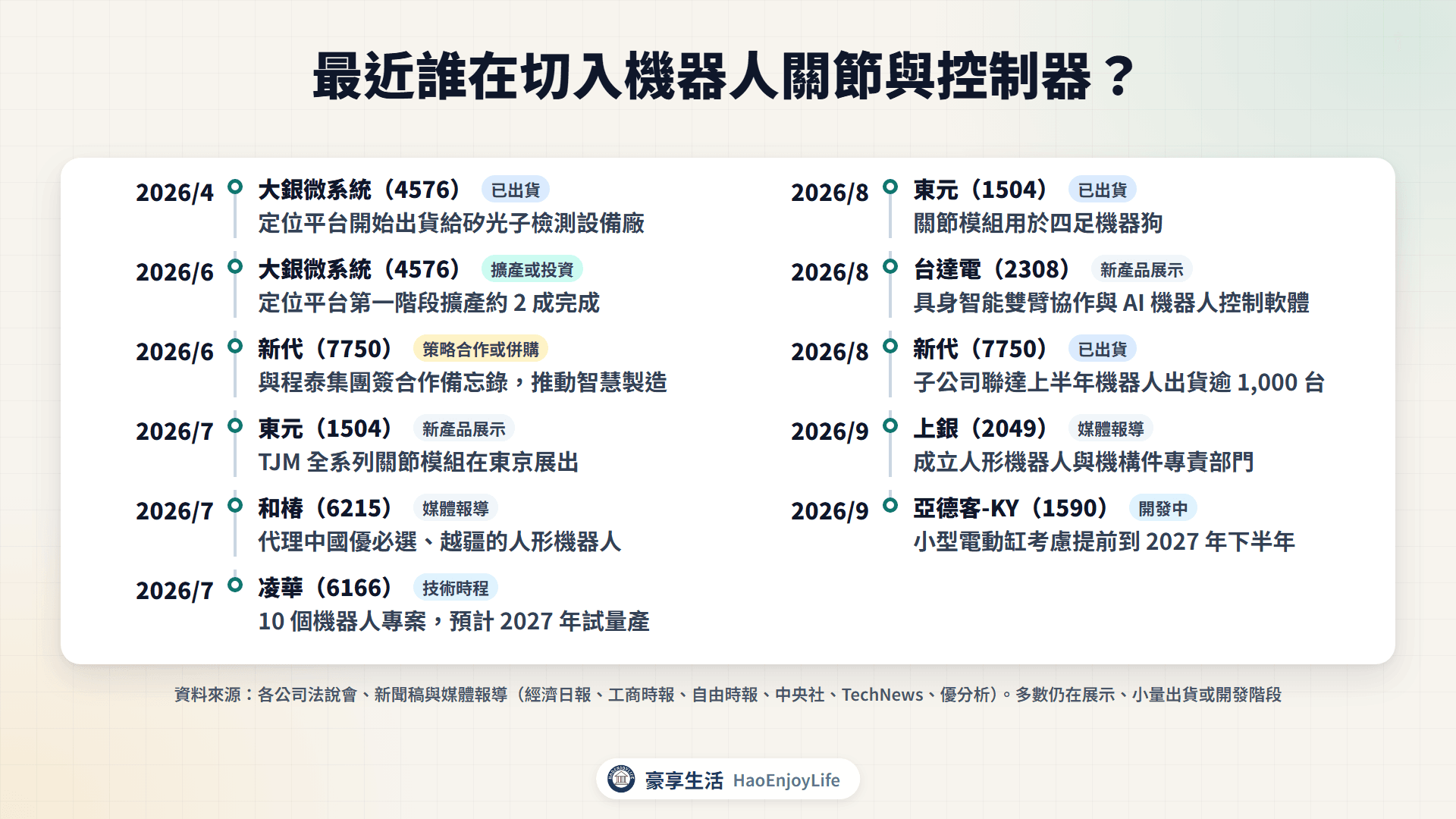
Task: Click the 新產品展示 tag next to 台達電（2308）
Action: pos(1142,269)
